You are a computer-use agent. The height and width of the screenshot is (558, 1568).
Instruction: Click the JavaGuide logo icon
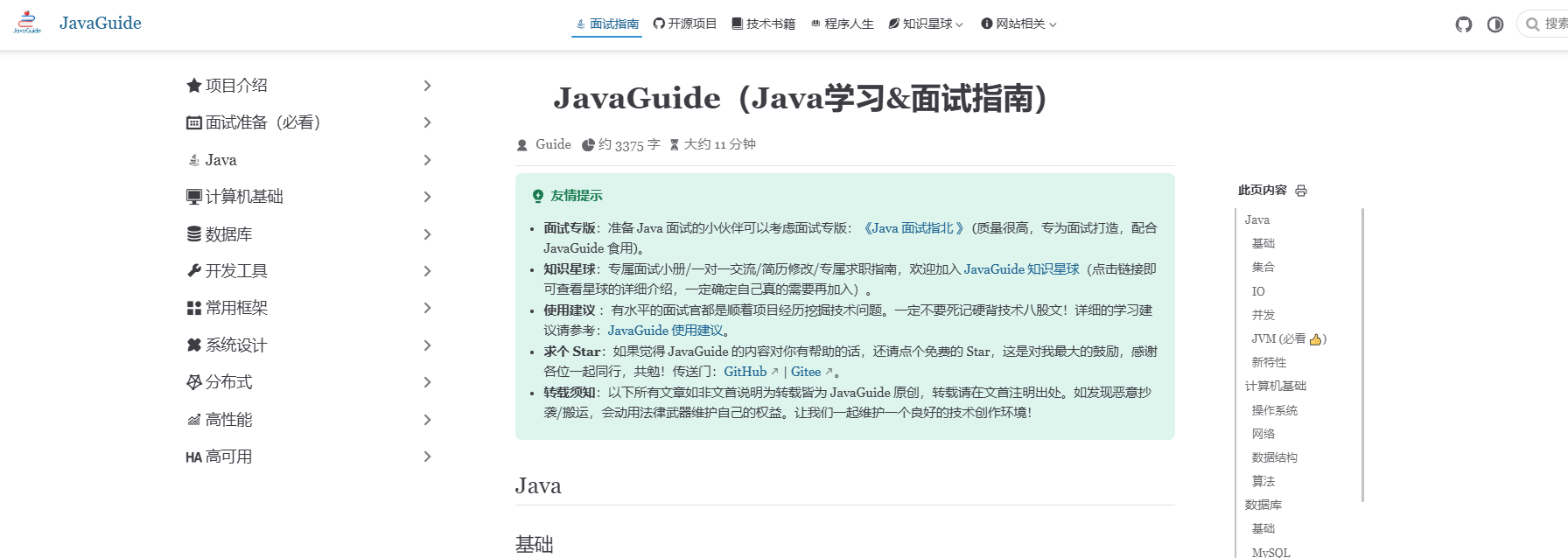click(27, 23)
